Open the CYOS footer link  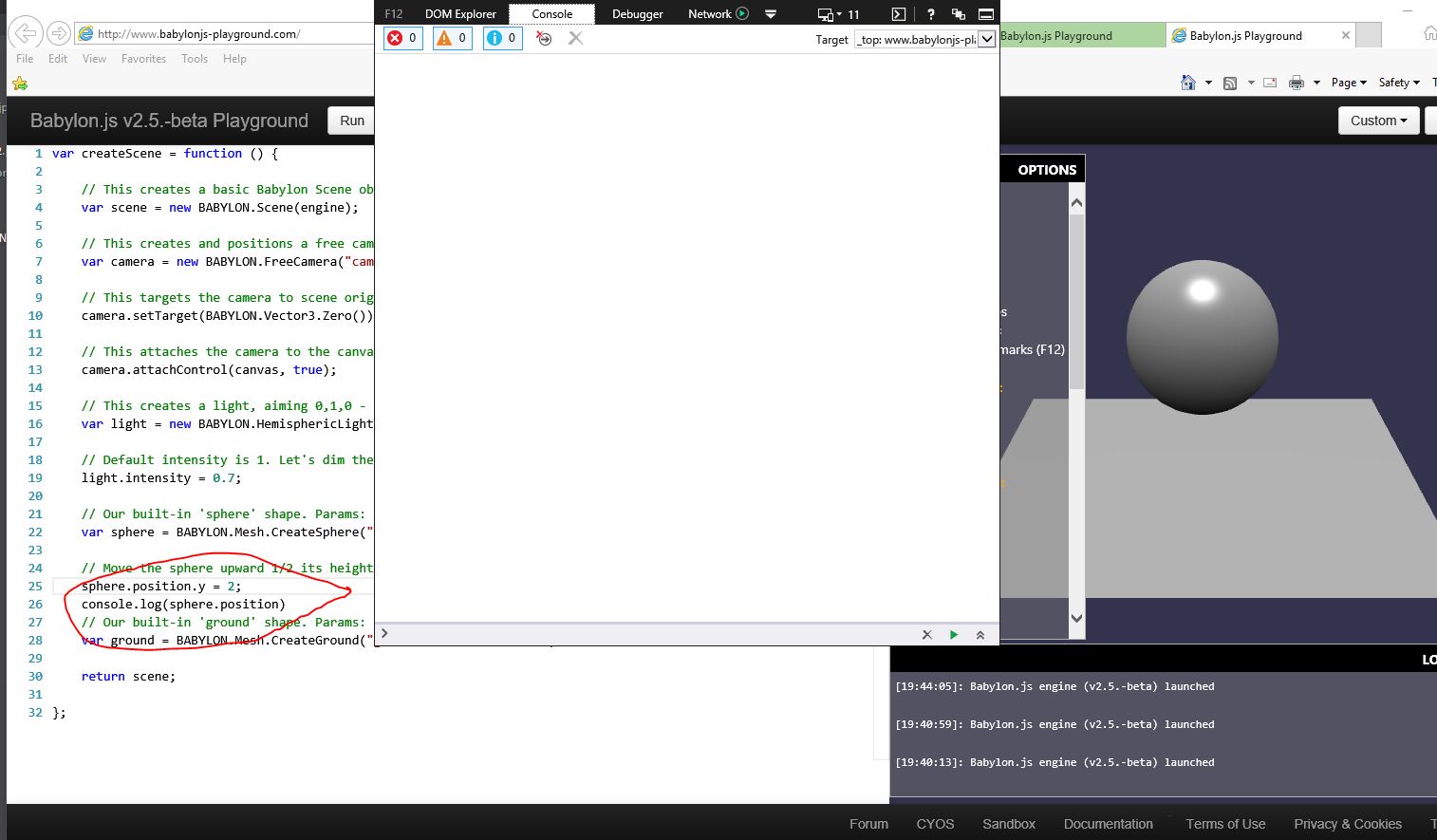935,824
